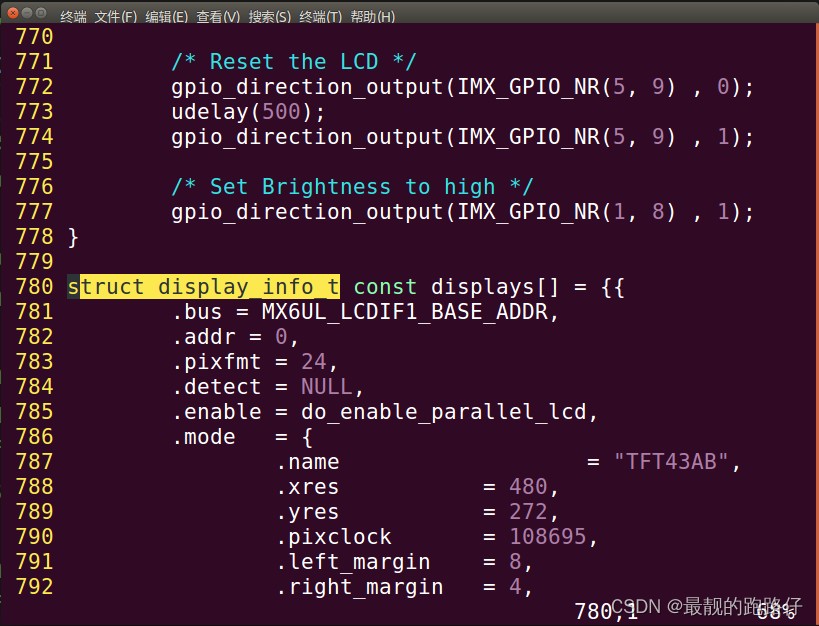Viewport: 819px width, 626px height.
Task: Open the 编辑(E) menu
Action: [167, 17]
